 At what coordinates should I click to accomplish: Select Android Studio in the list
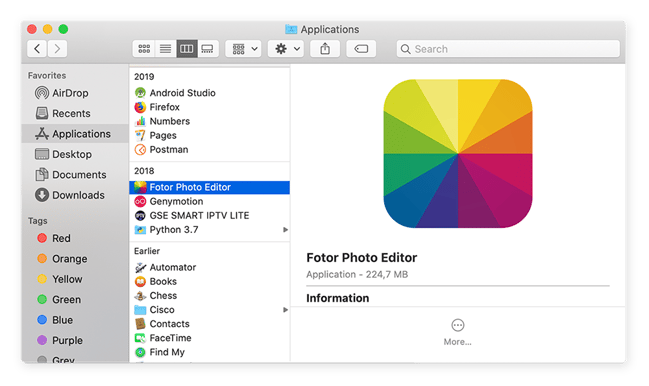point(209,93)
